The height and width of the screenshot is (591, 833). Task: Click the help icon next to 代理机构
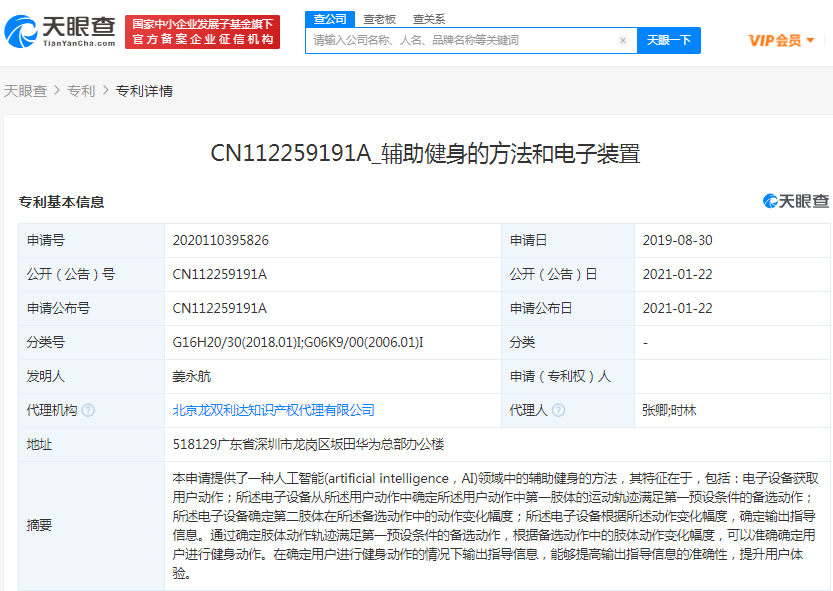pos(88,410)
